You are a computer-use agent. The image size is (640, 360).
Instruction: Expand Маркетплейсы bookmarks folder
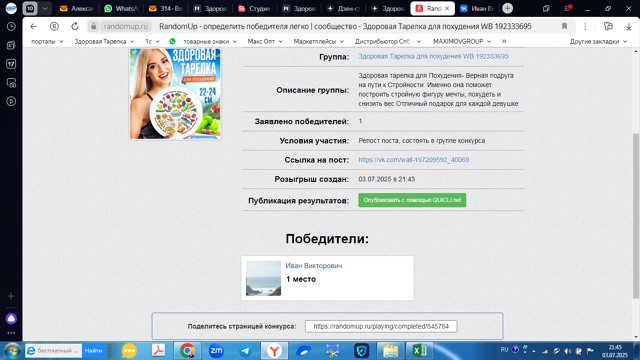tap(319, 41)
